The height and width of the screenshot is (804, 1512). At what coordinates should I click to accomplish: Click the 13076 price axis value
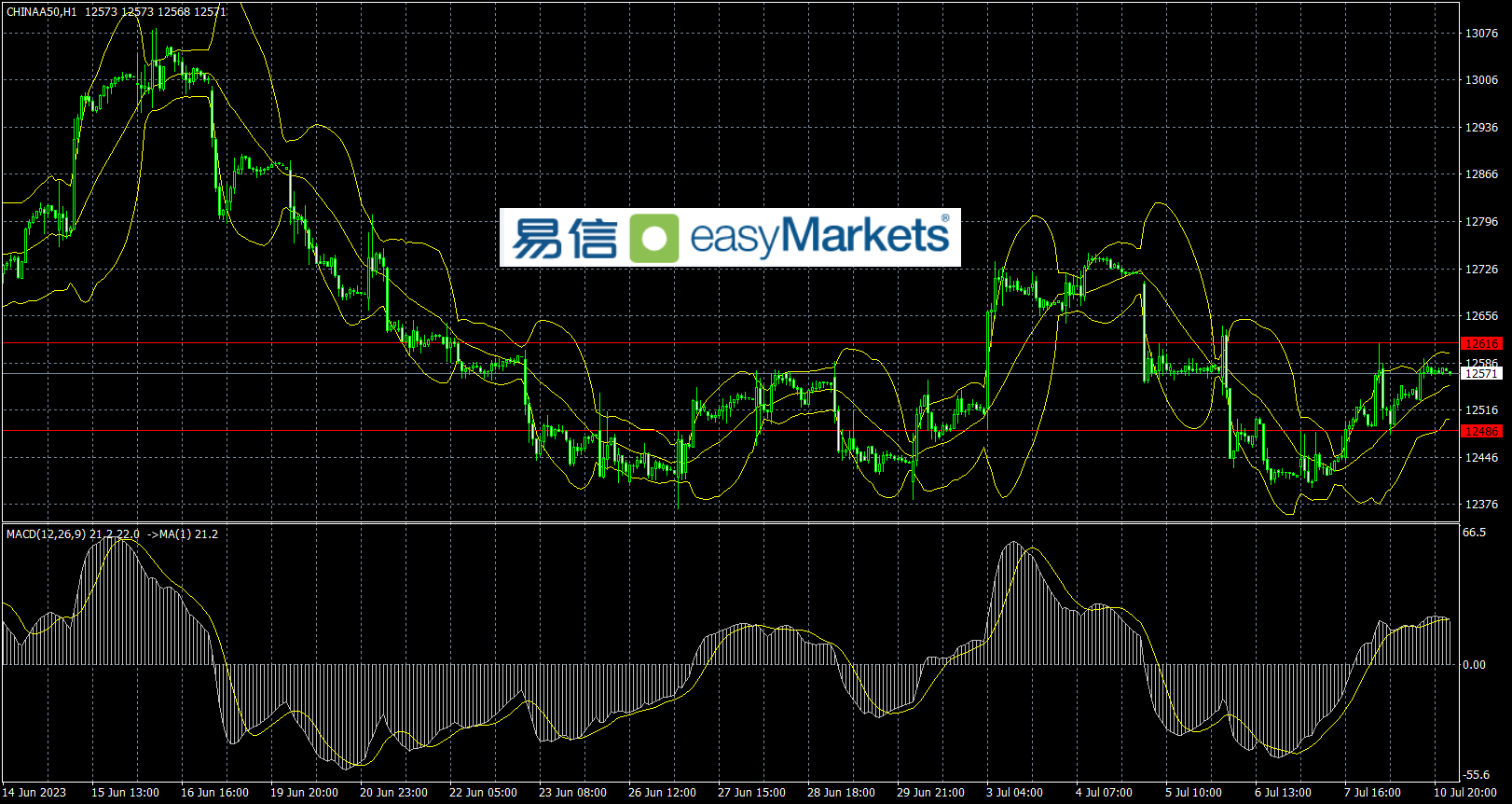(x=1481, y=34)
